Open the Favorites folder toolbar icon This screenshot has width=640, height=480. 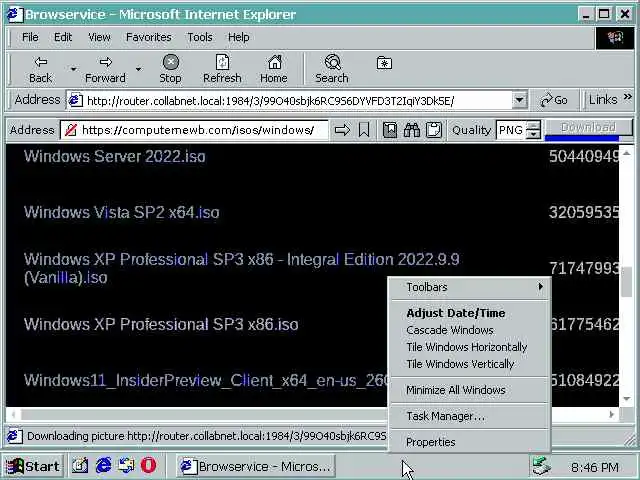point(384,63)
